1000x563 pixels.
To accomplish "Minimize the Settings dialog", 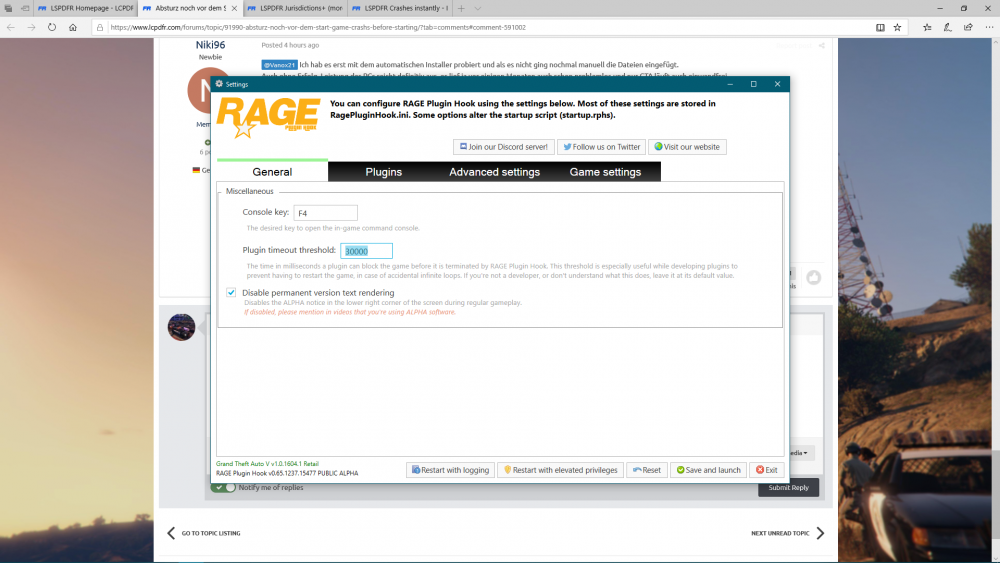I will 730,84.
